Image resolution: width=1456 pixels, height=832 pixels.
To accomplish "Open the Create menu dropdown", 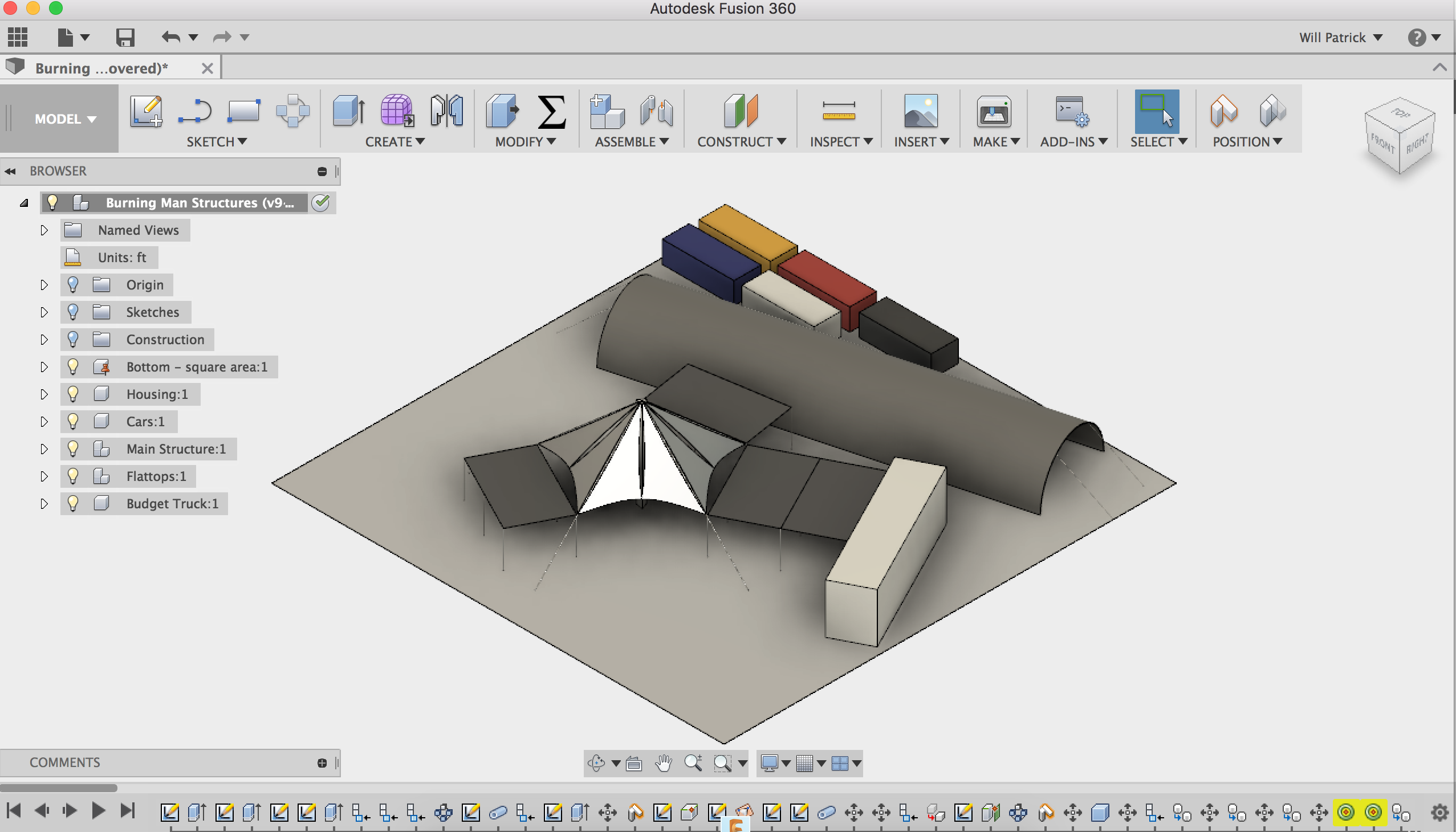I will point(395,142).
